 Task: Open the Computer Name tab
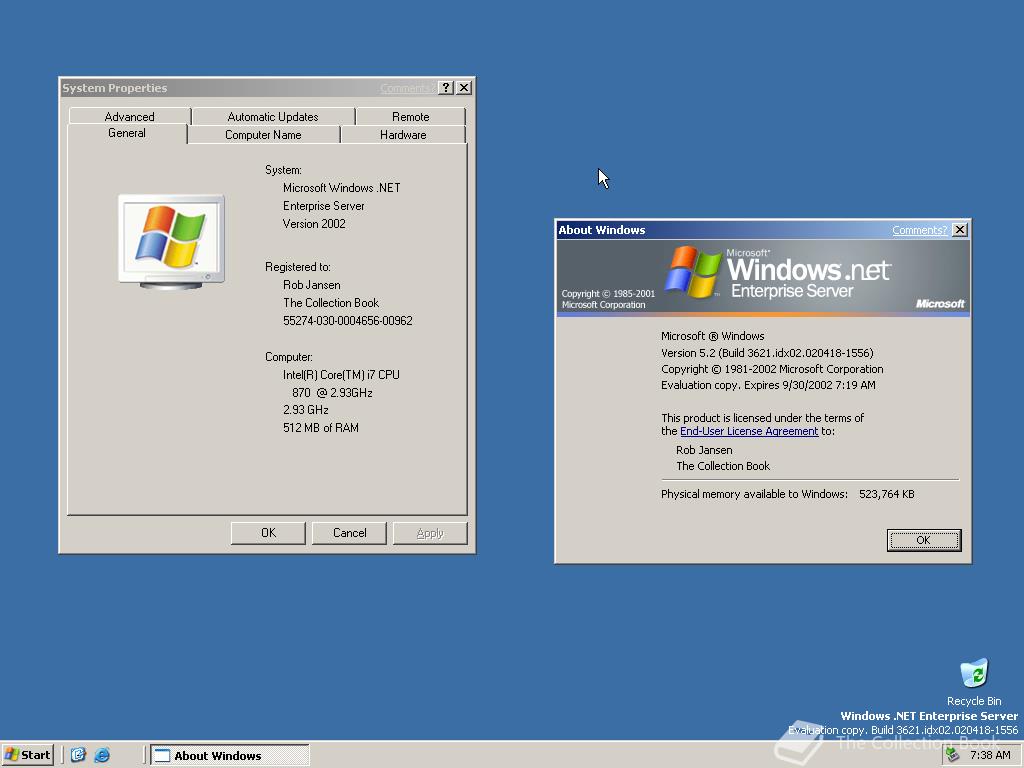(263, 135)
